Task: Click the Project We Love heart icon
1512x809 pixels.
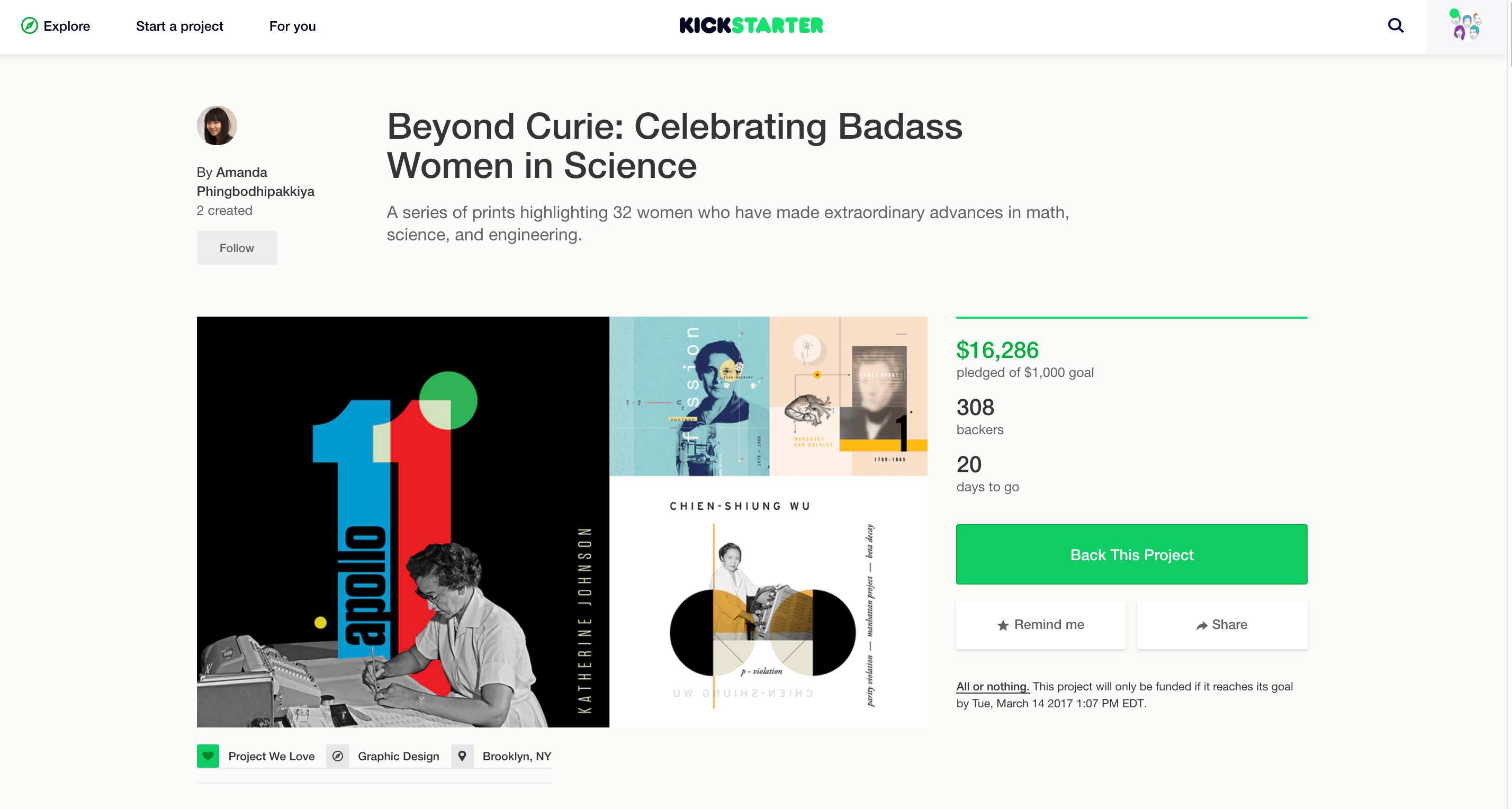Action: click(208, 756)
